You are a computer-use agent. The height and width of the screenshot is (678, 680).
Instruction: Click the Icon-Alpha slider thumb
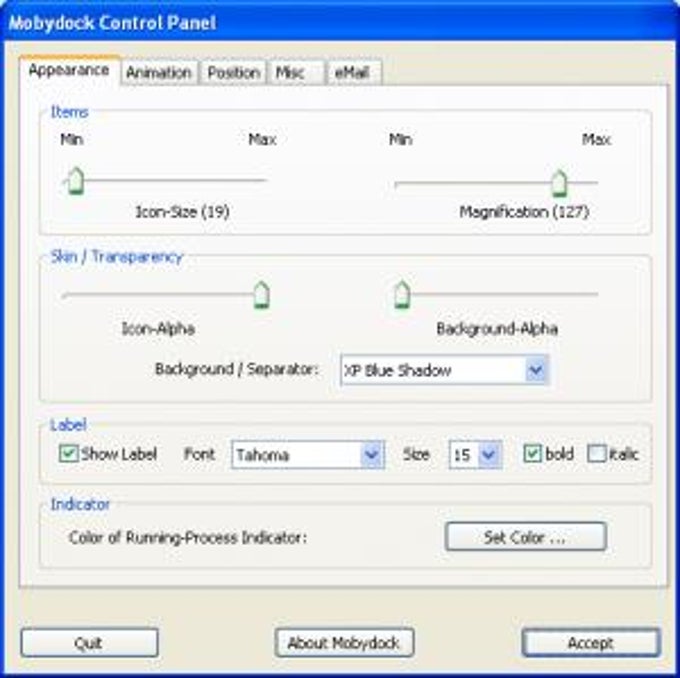262,295
